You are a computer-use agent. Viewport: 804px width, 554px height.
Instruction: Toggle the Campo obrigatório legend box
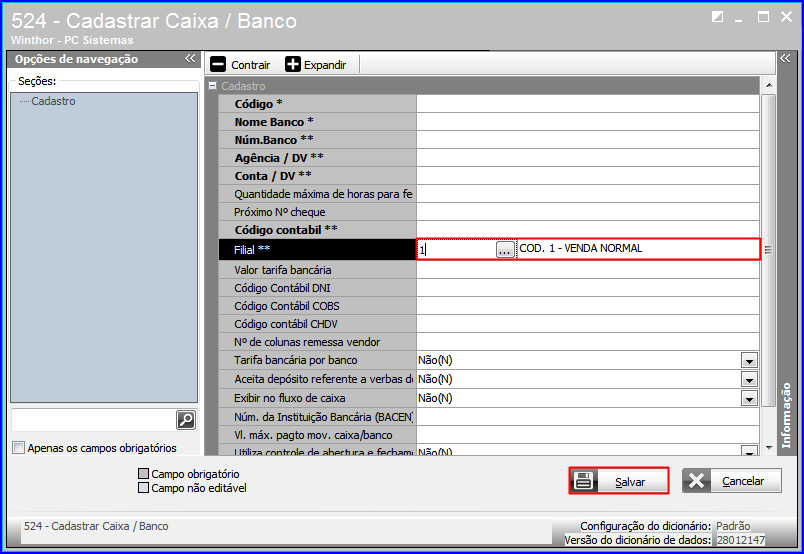pyautogui.click(x=144, y=473)
